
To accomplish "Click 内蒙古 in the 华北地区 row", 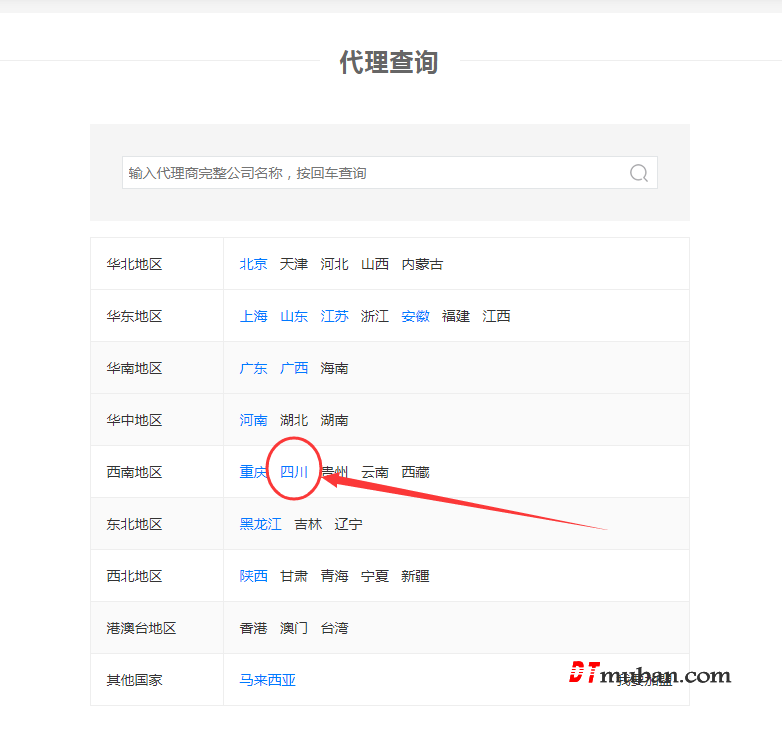I will (422, 264).
